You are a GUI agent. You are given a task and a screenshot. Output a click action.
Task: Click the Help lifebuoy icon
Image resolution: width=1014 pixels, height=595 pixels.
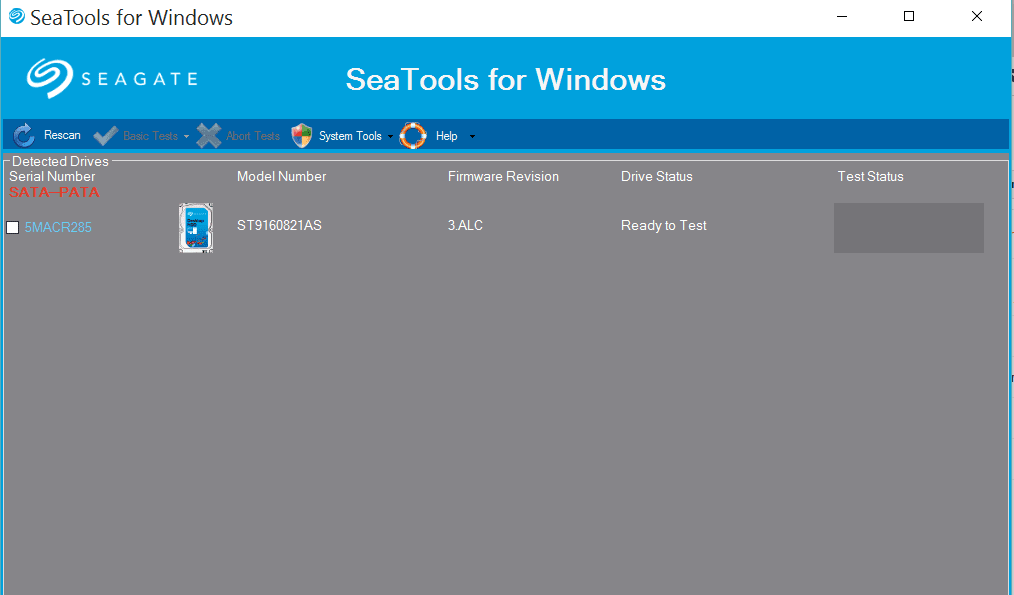[x=413, y=136]
